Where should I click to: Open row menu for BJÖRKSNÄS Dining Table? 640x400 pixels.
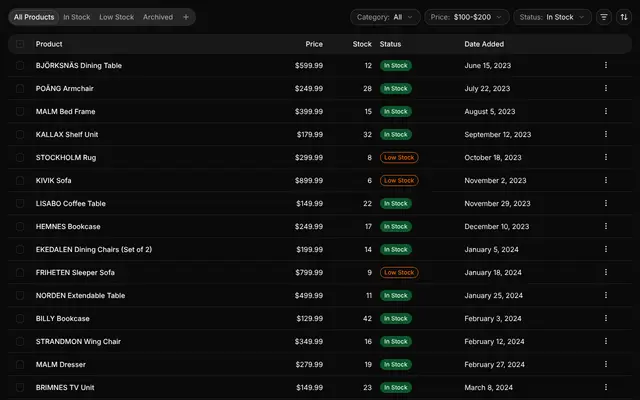pyautogui.click(x=606, y=65)
